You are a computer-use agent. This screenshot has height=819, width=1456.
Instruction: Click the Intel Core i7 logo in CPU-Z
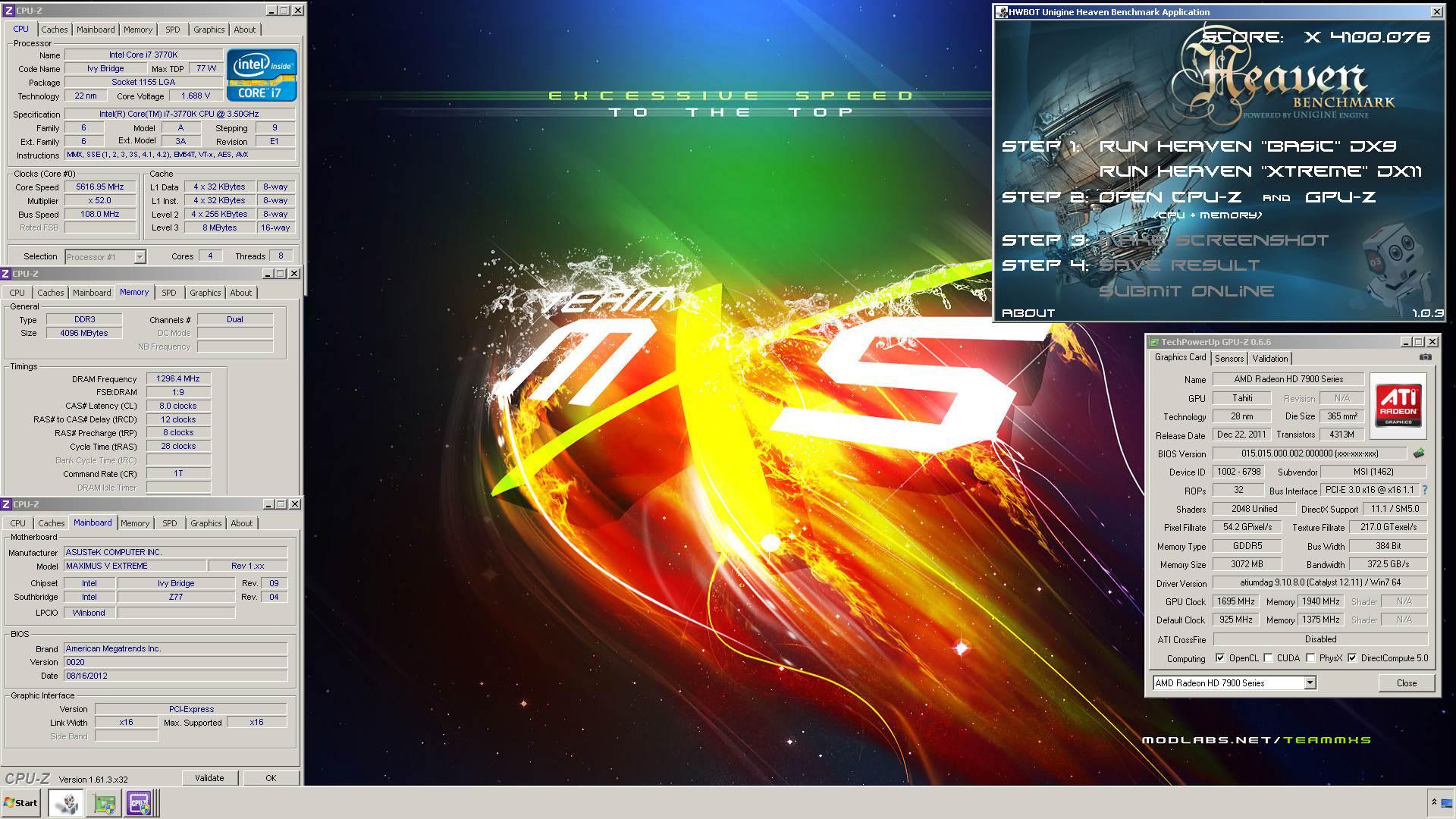tap(262, 75)
